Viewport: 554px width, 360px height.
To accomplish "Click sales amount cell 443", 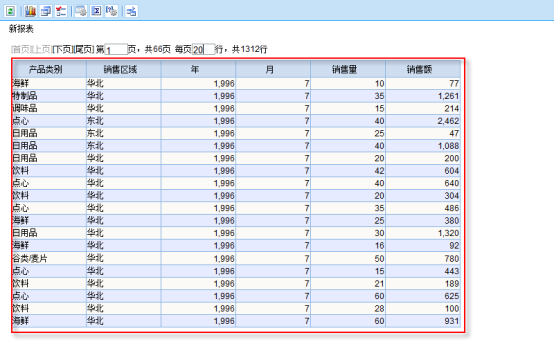I will tap(423, 271).
